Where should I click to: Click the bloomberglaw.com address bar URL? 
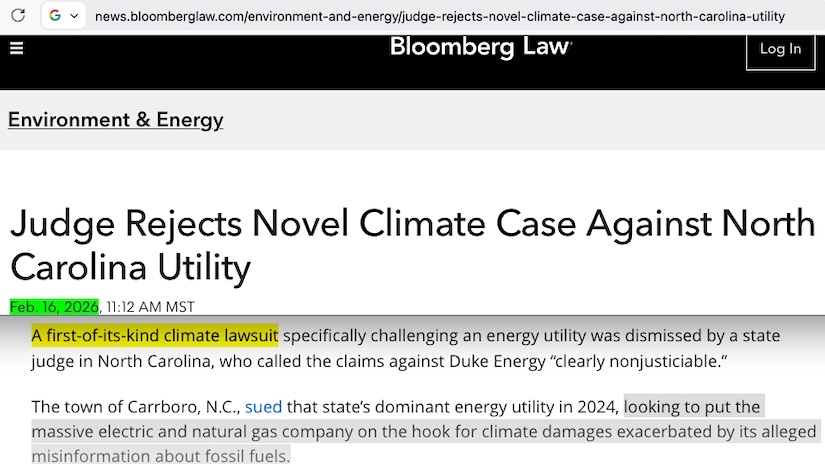[440, 16]
